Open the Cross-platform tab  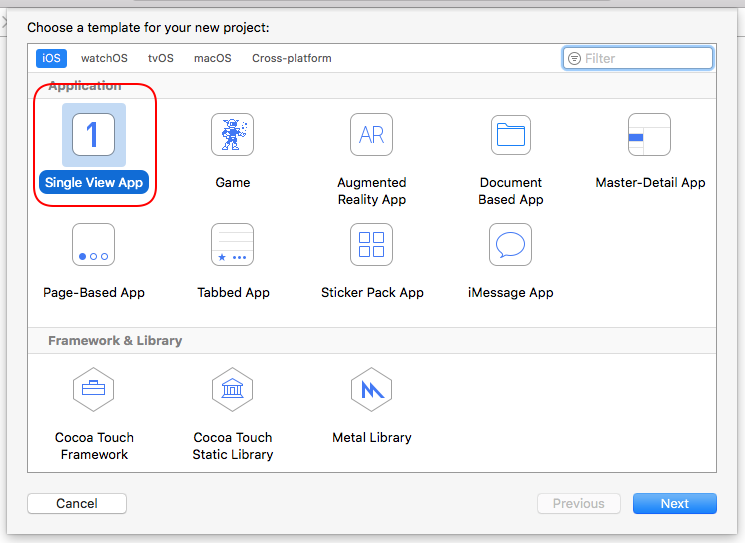[x=291, y=58]
